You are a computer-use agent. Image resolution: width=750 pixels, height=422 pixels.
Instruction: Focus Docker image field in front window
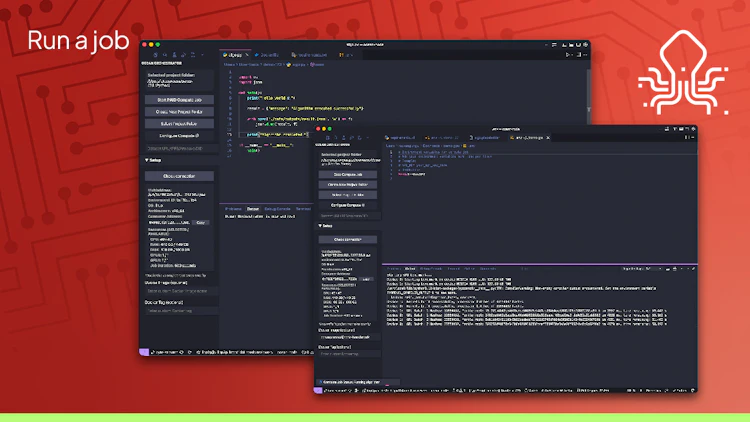click(350, 337)
